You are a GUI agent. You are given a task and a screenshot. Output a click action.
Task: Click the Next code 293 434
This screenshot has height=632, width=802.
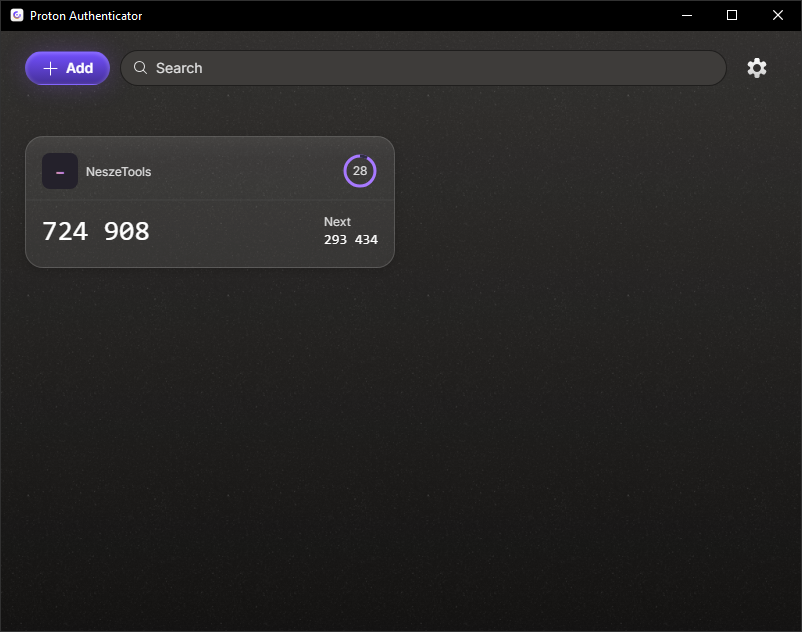(351, 239)
